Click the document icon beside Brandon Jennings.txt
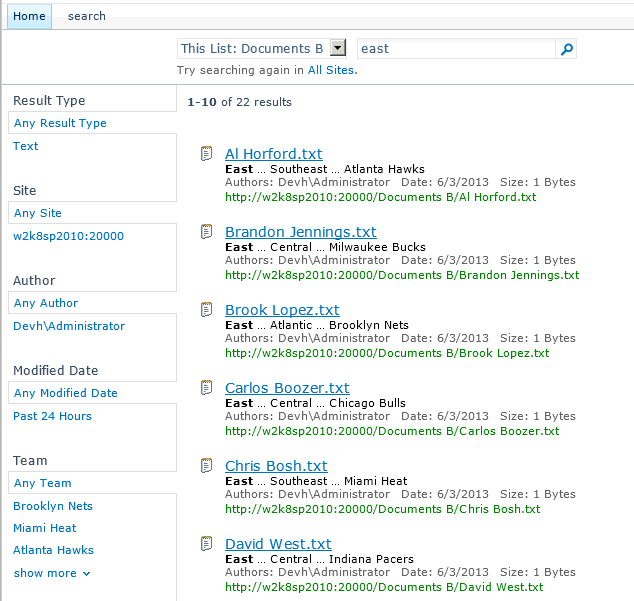This screenshot has width=634, height=601. 207,231
